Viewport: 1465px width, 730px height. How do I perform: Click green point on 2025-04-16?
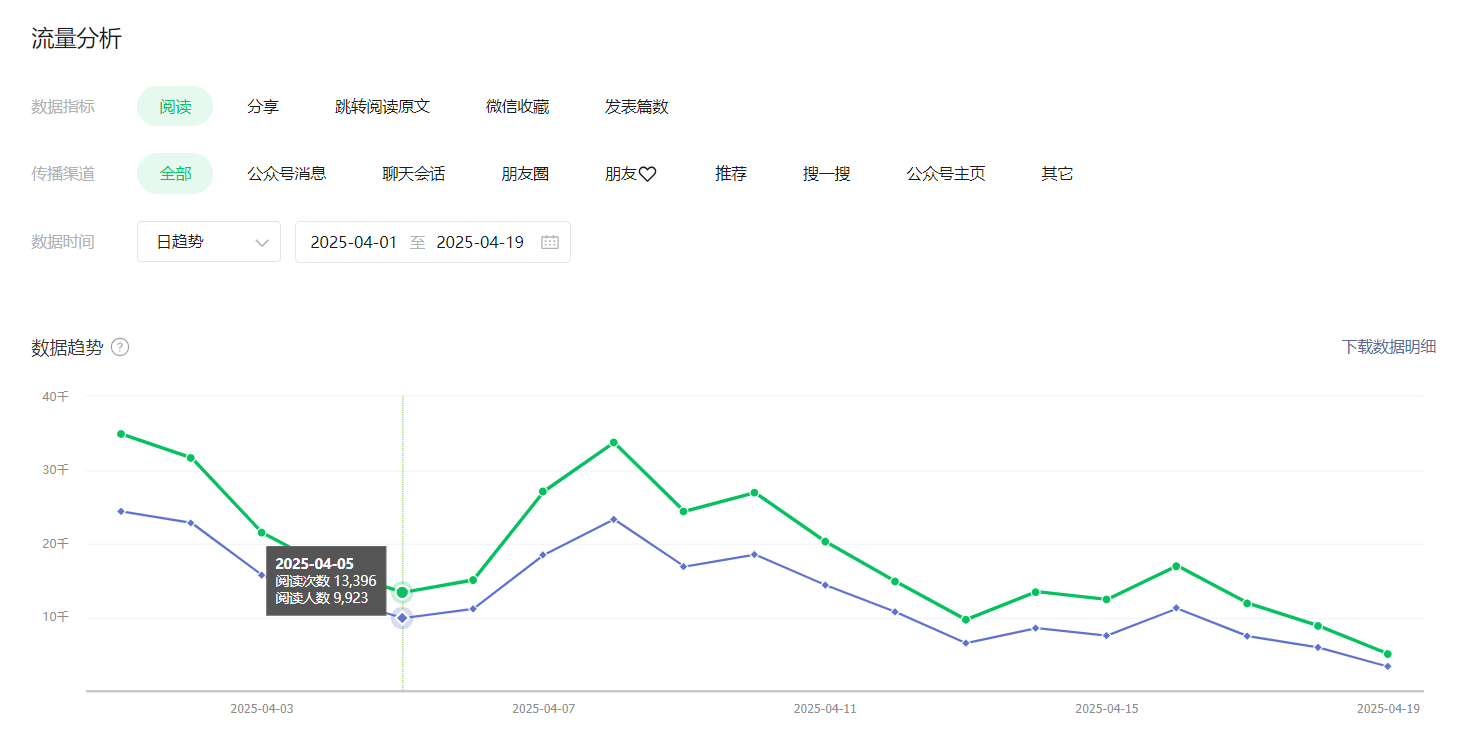[x=1176, y=566]
